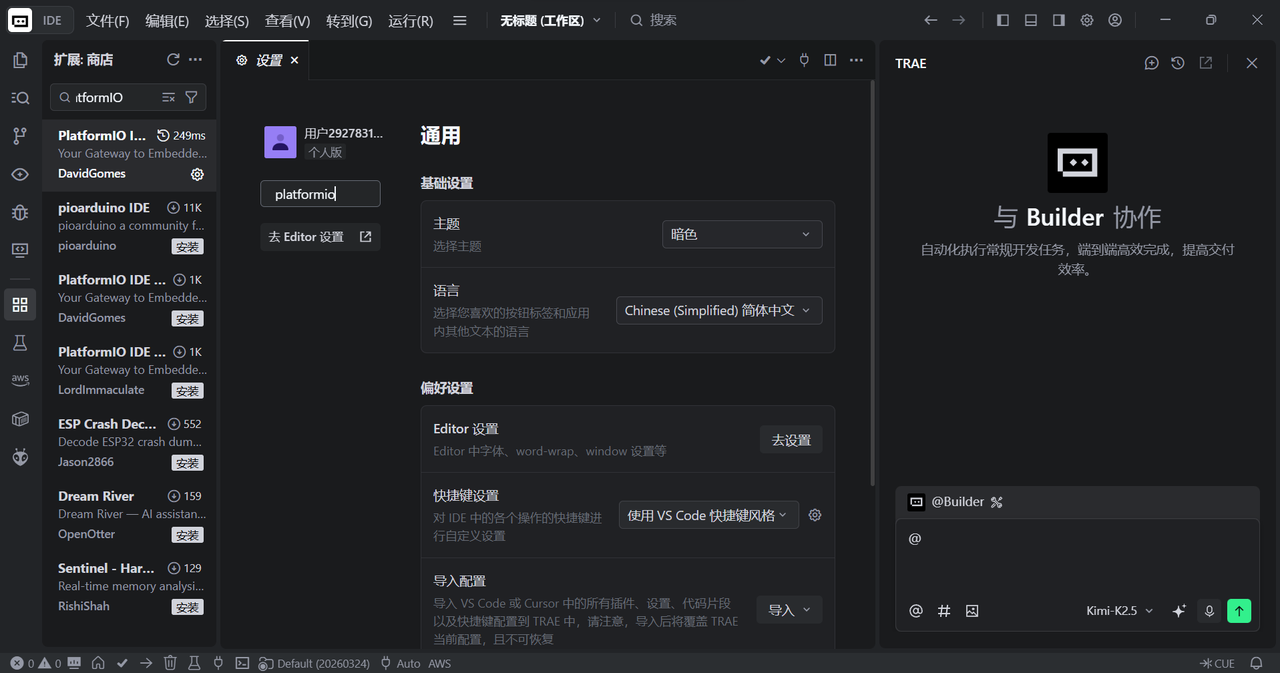Install the ESP Crash Decoder extension

[188, 463]
